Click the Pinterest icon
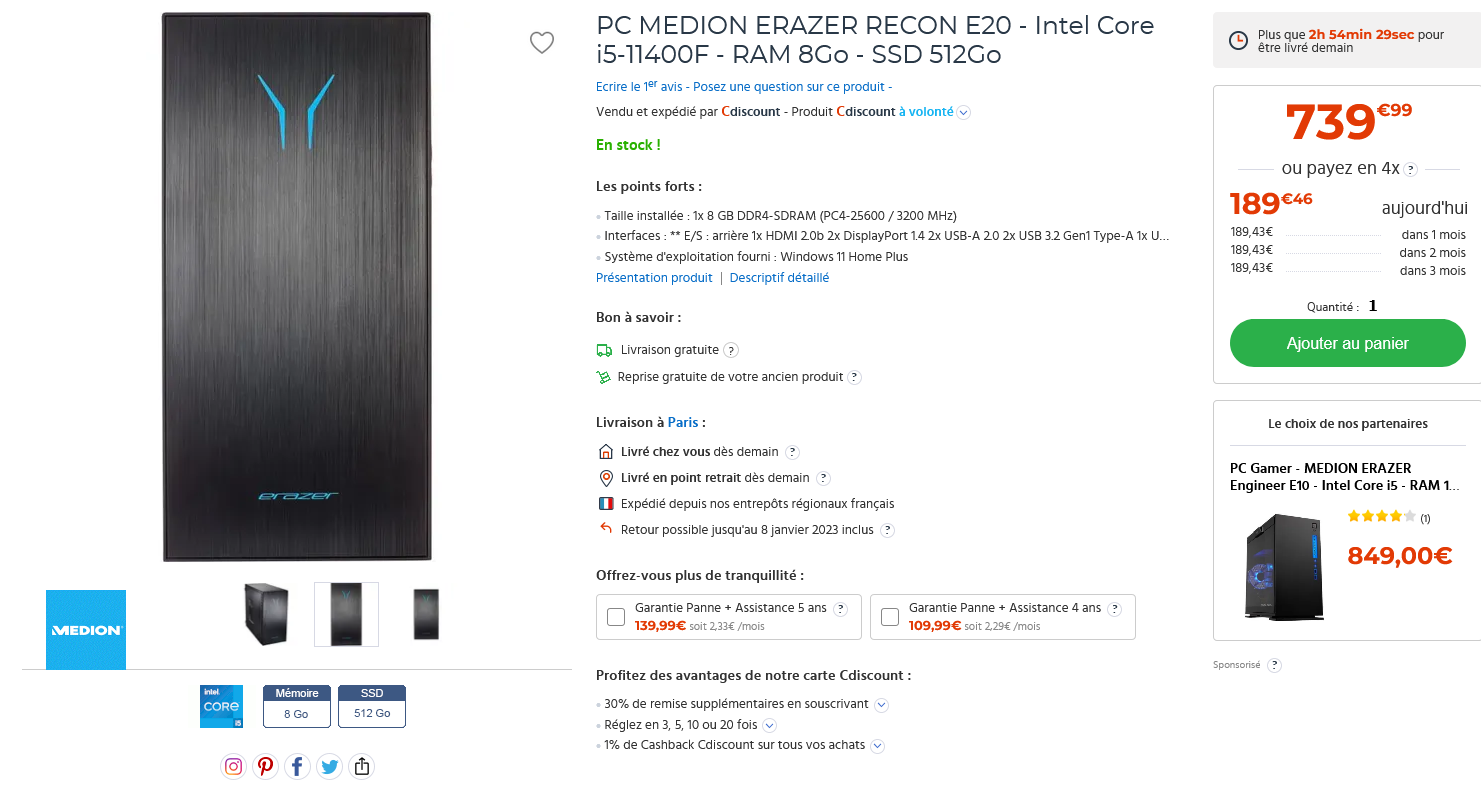The image size is (1481, 796). (265, 766)
